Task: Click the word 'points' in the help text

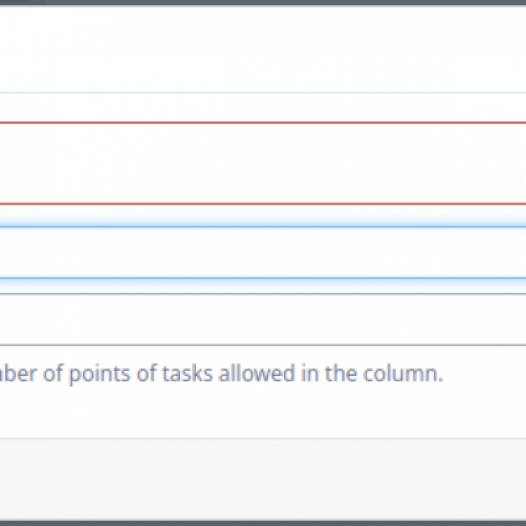Action: tap(100, 375)
